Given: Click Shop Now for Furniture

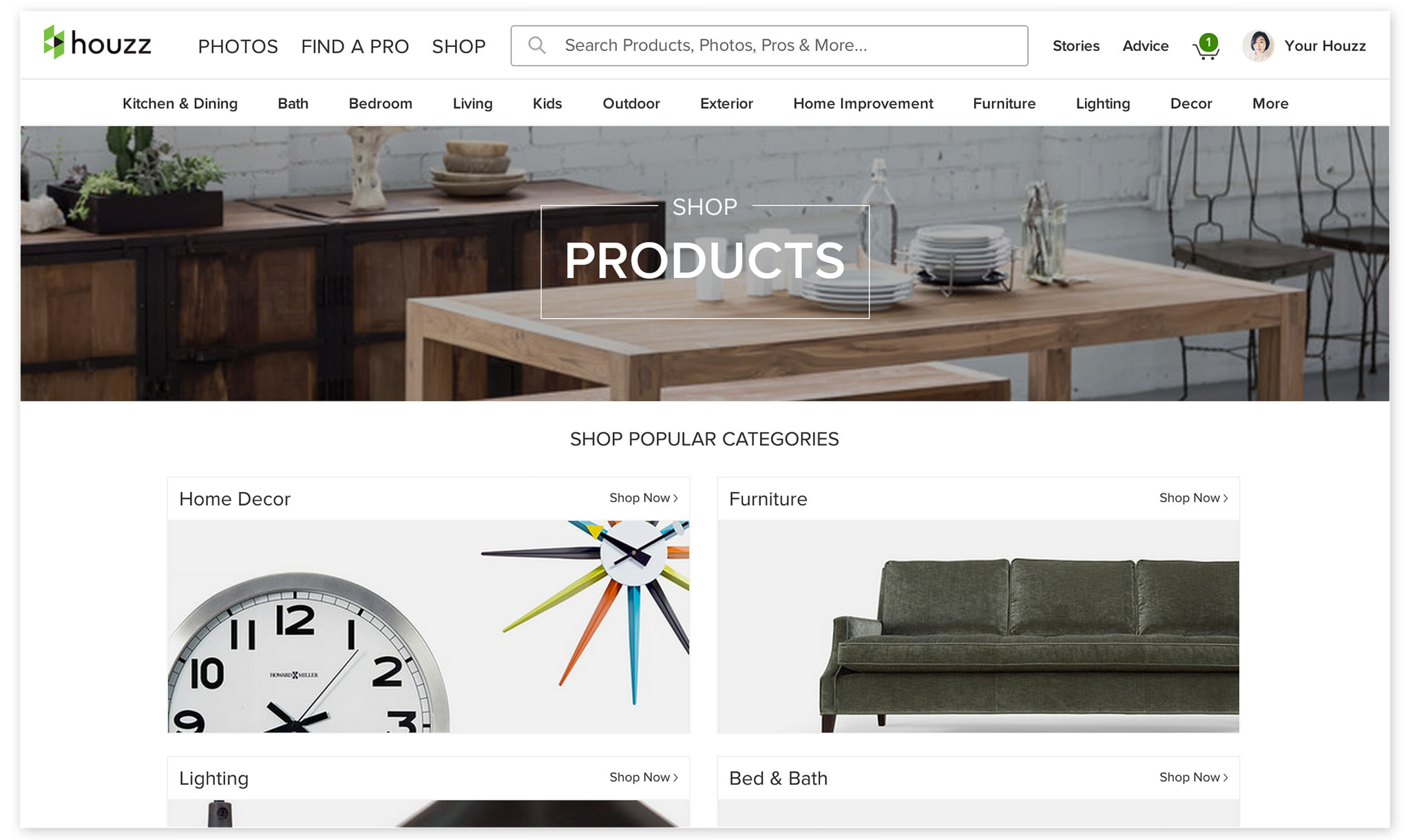Looking at the screenshot, I should (x=1194, y=498).
